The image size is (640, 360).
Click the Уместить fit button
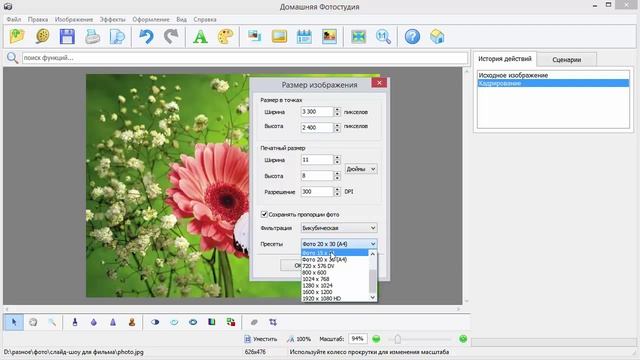[260, 339]
